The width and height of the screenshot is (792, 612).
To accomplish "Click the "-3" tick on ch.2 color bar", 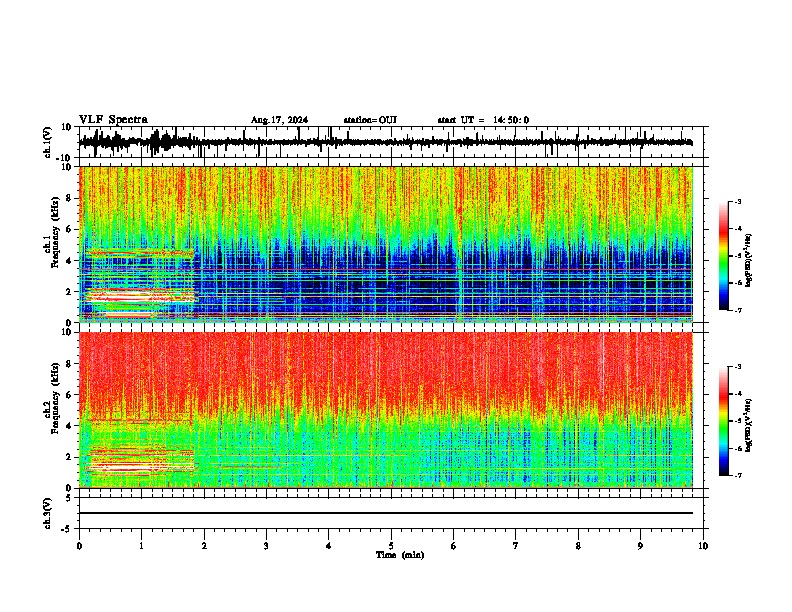I will [737, 367].
